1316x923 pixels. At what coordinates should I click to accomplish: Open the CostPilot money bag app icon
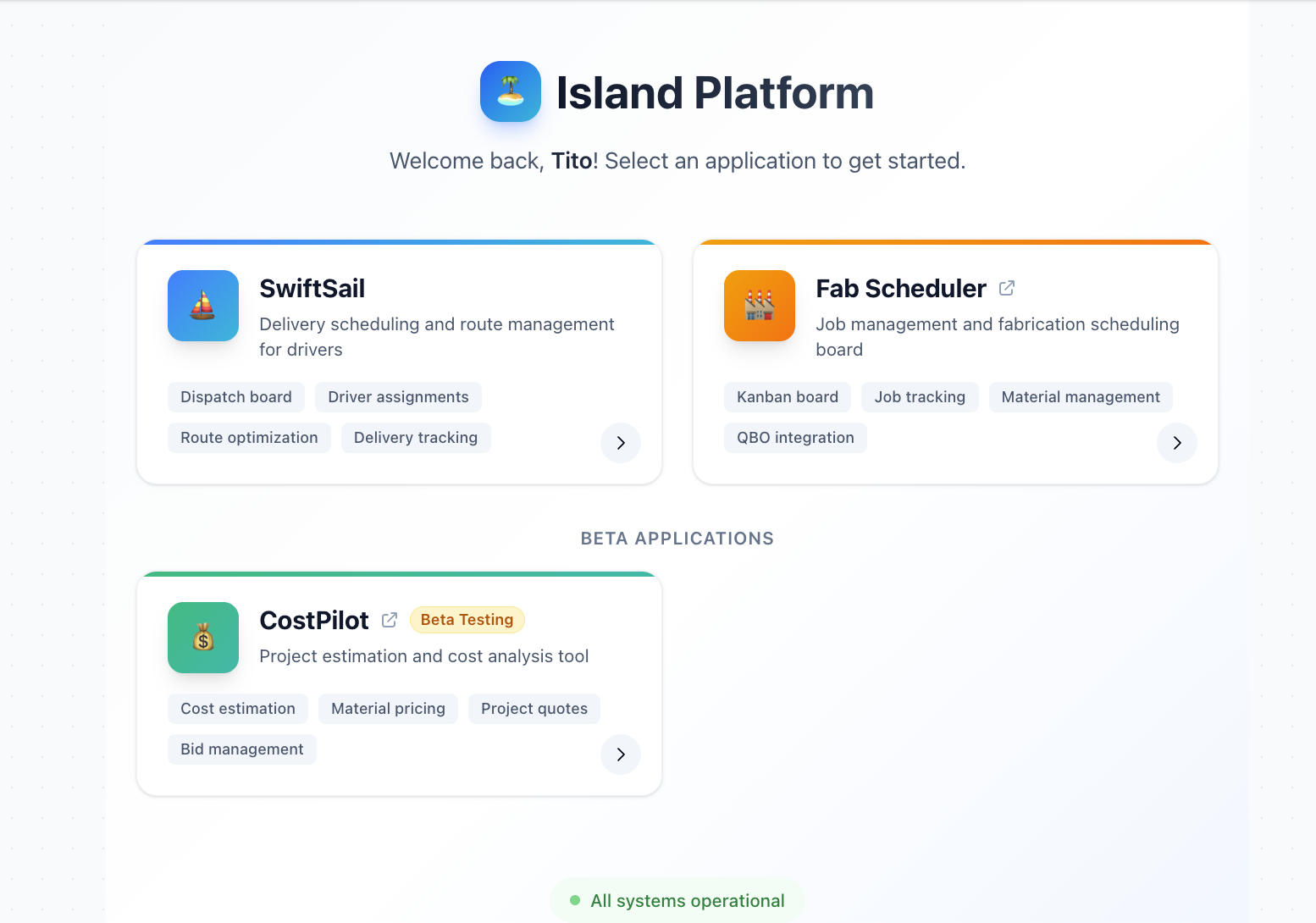pyautogui.click(x=203, y=638)
